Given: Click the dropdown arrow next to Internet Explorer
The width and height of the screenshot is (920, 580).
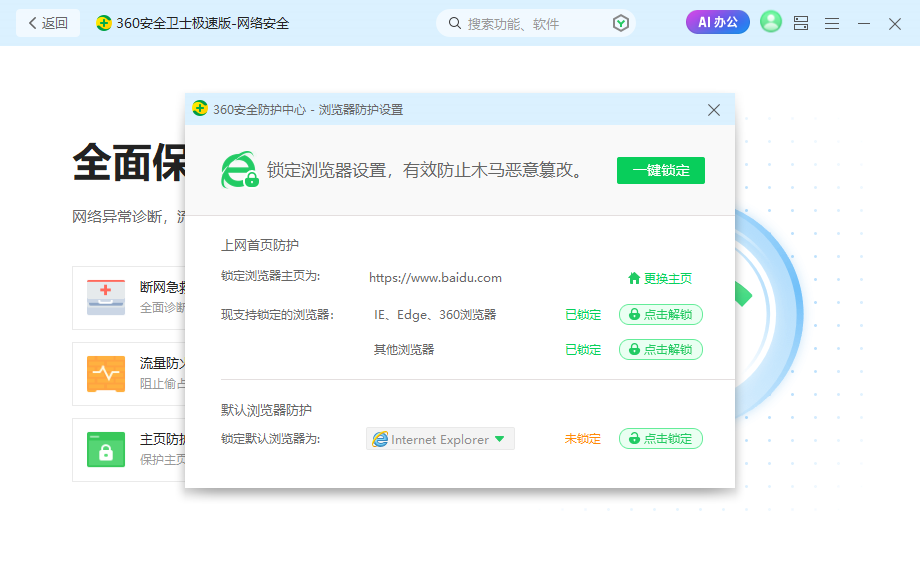Looking at the screenshot, I should pyautogui.click(x=499, y=439).
